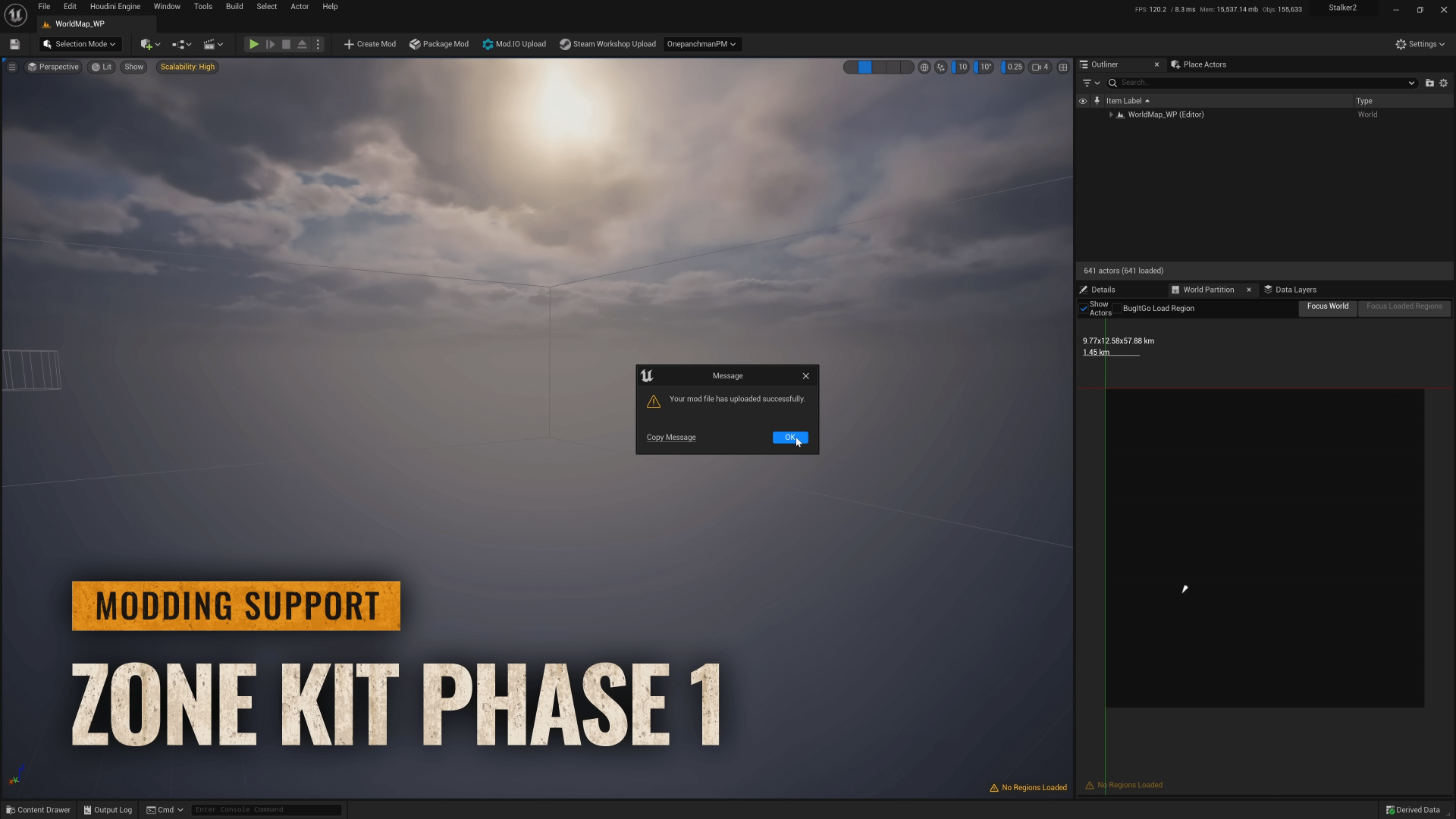The image size is (1456, 819).
Task: Switch to the Data Layers tab
Action: click(x=1290, y=290)
